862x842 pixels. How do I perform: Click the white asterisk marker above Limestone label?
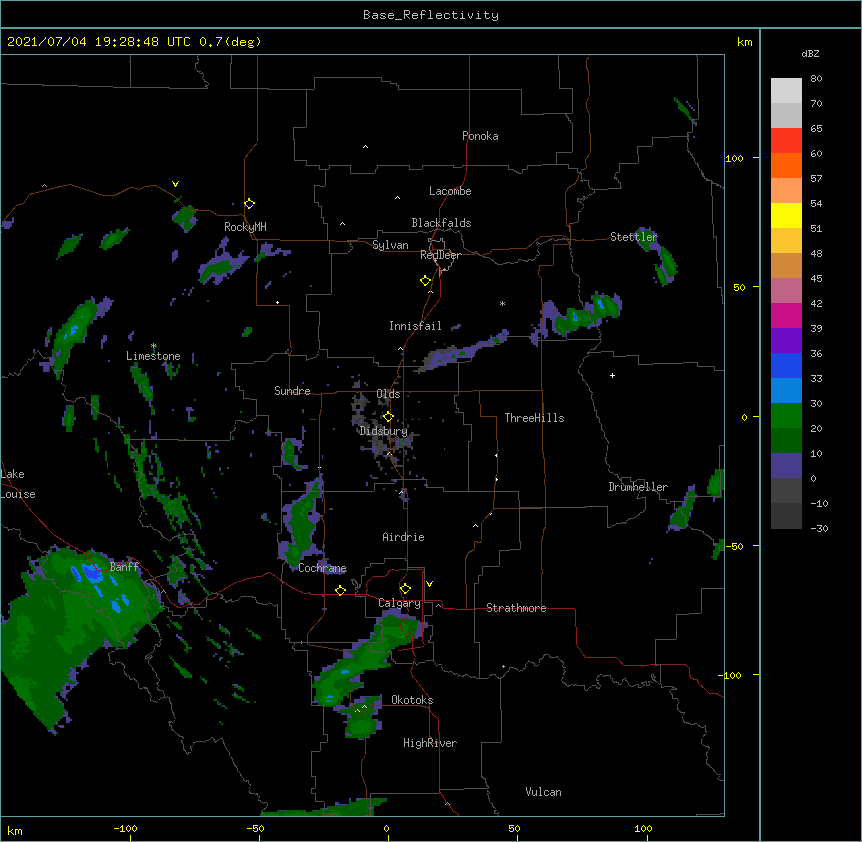tap(154, 346)
